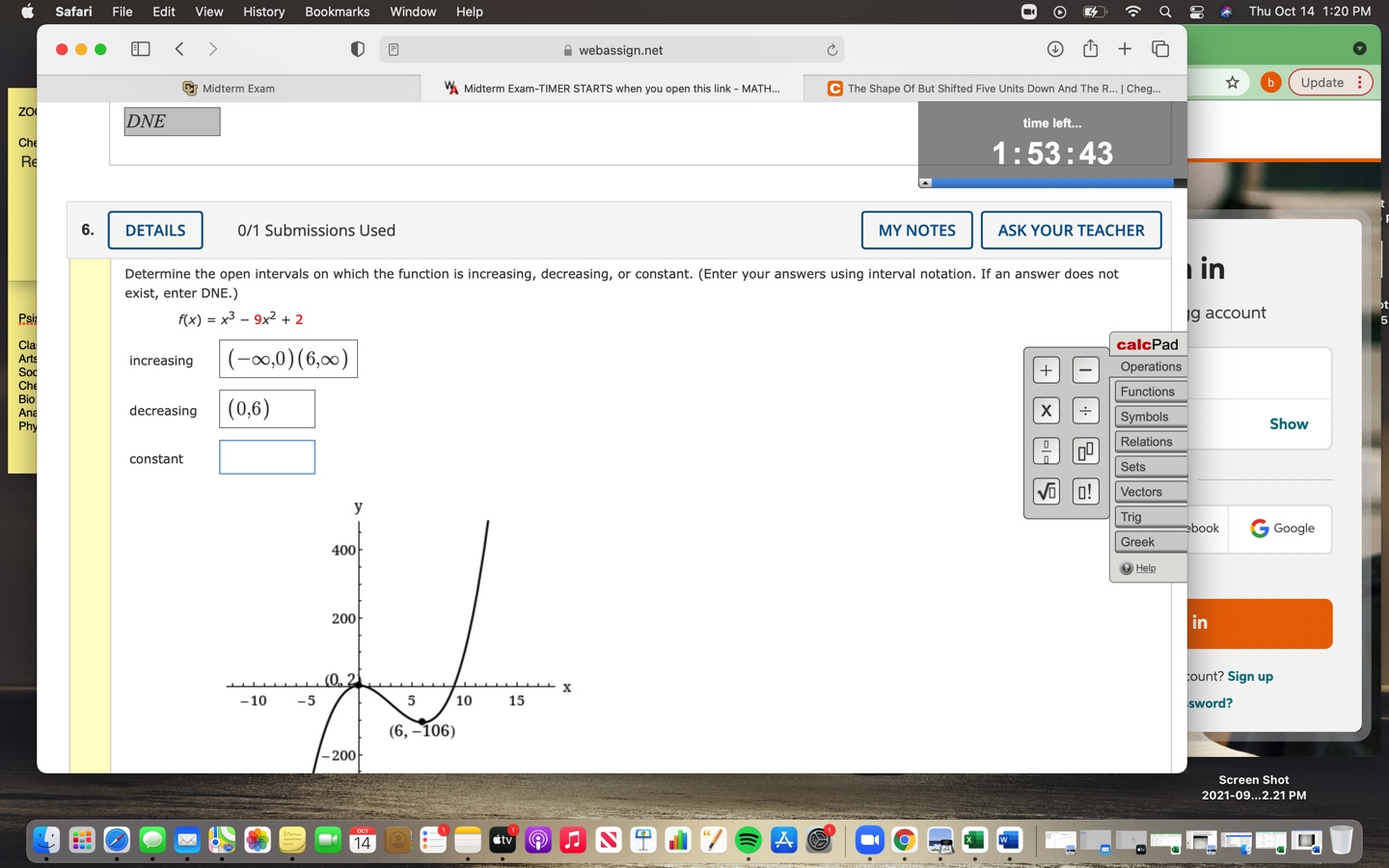Expand calcPad Symbols section
This screenshot has width=1389, height=868.
(1150, 417)
